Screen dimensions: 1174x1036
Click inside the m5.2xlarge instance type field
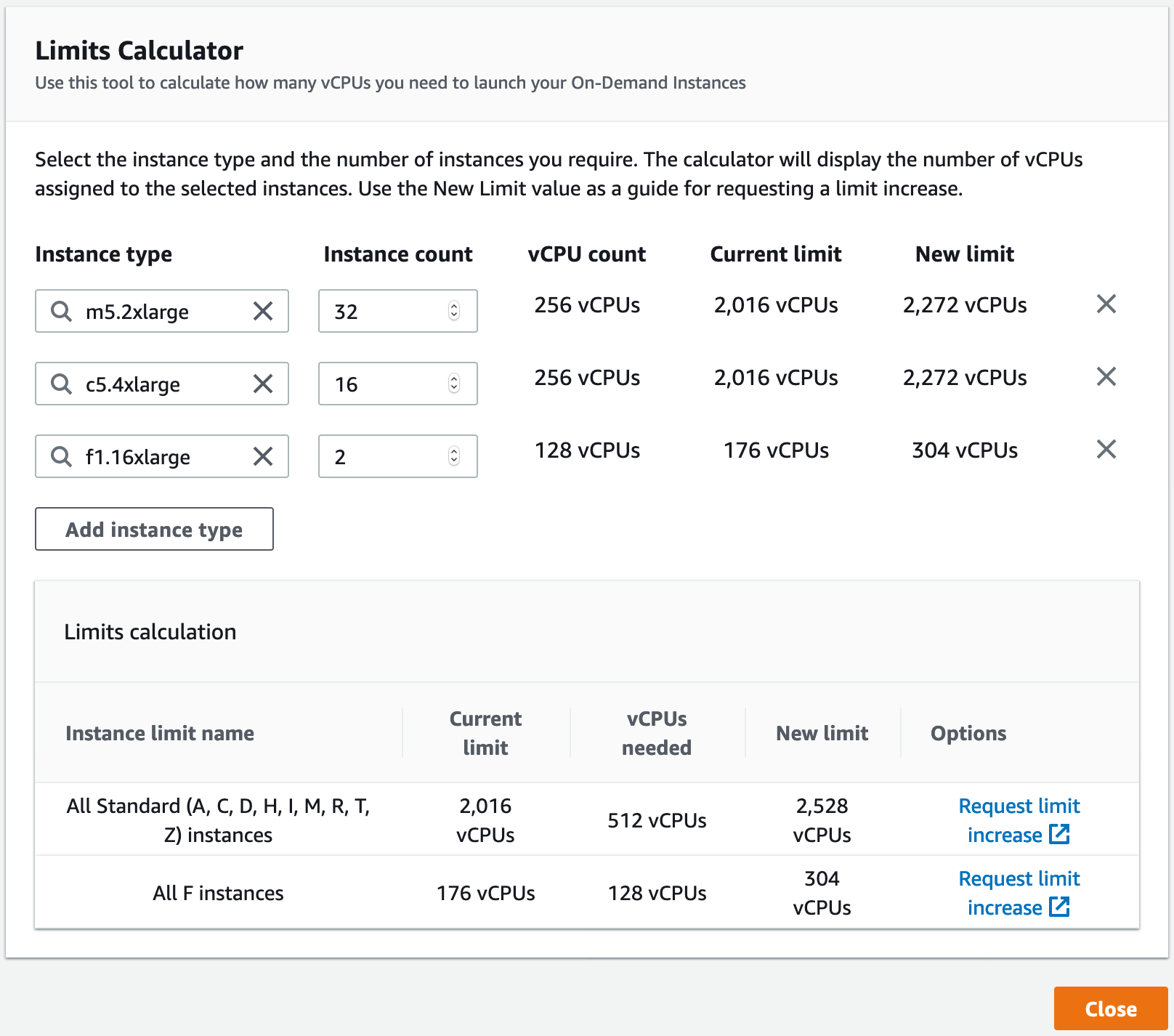(x=160, y=311)
